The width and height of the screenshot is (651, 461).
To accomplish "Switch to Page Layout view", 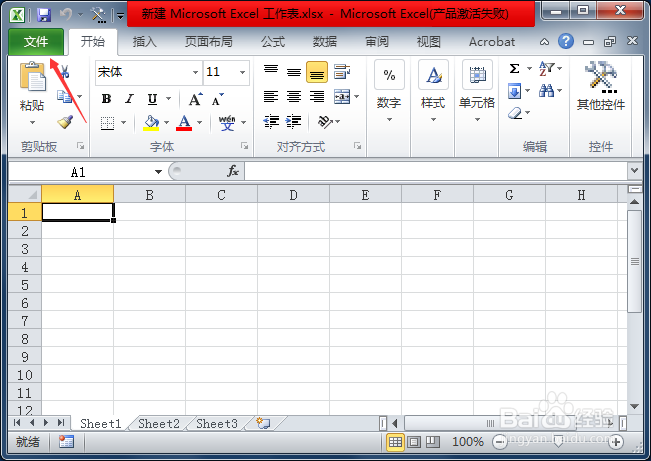I will click(414, 442).
